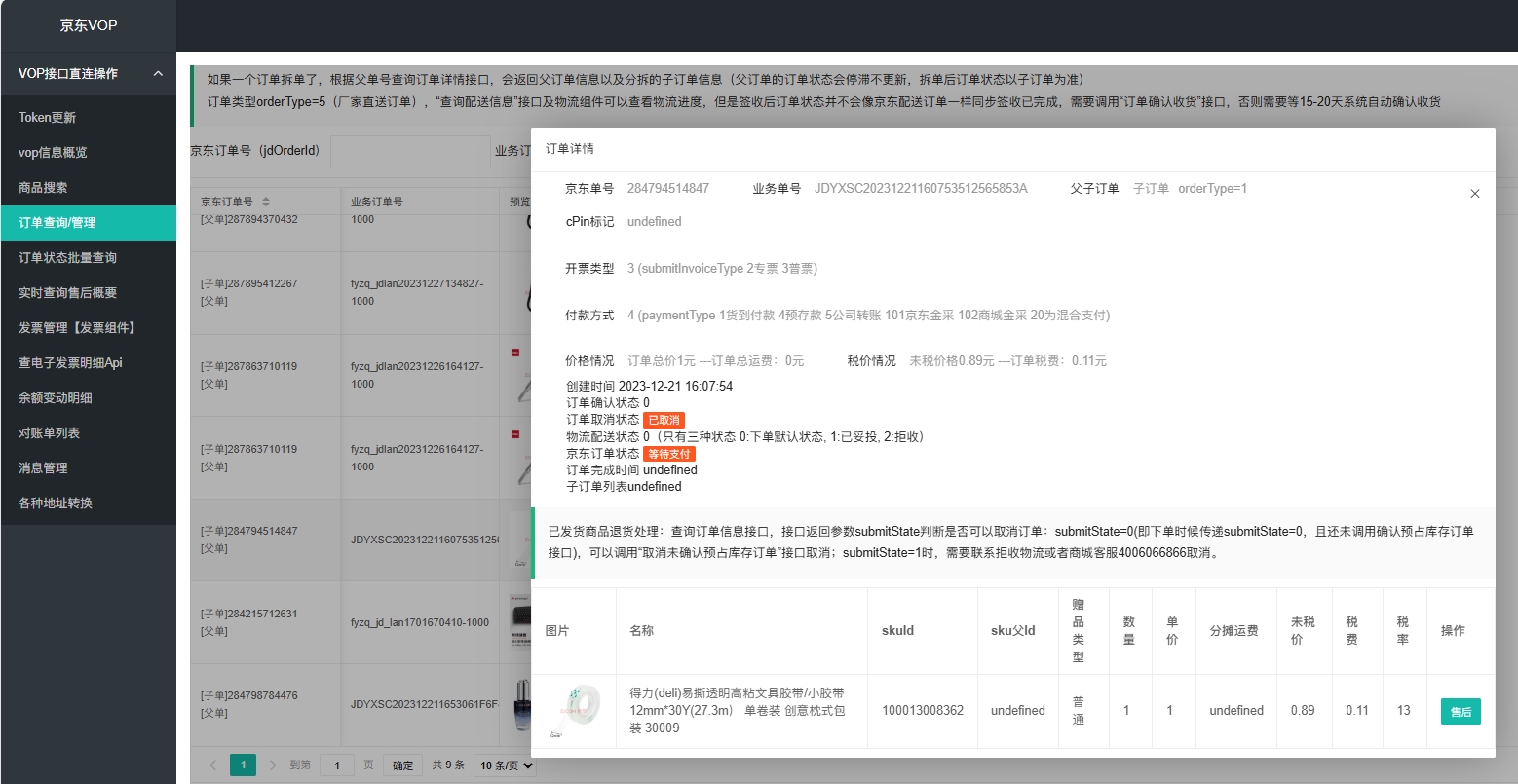1518x784 pixels.
Task: Go to previous page using left chevron
Action: tap(213, 765)
